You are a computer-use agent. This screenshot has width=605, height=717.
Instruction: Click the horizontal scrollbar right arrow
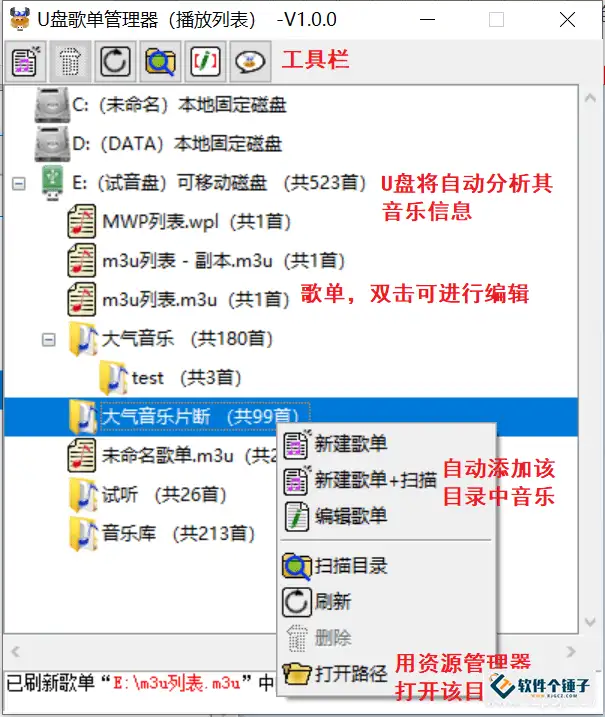tap(570, 651)
